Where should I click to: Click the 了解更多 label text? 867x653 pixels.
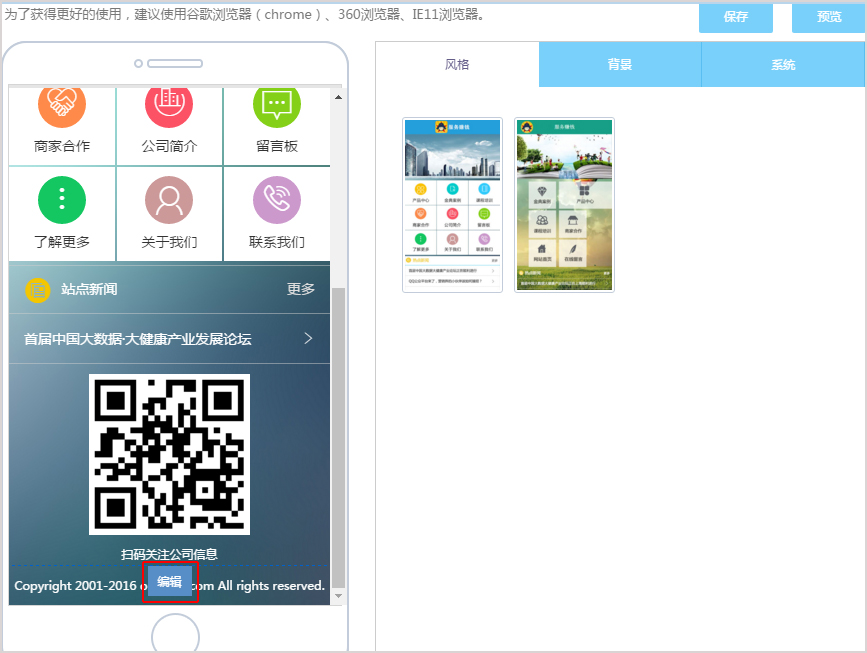62,242
